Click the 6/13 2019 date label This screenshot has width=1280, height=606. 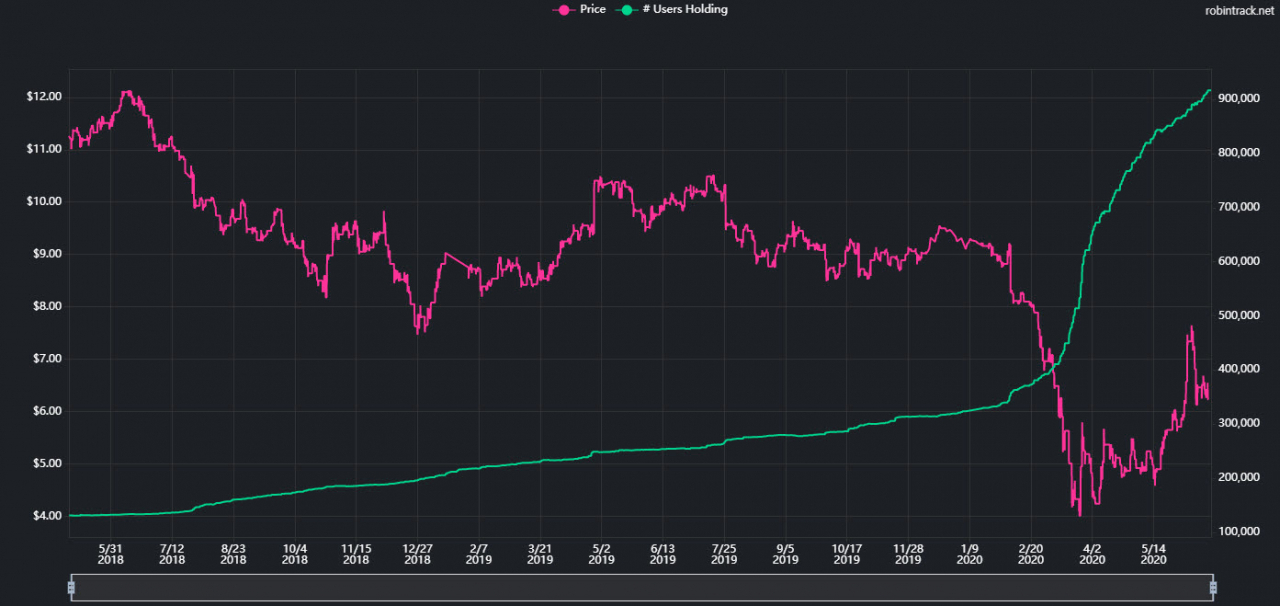(x=663, y=554)
